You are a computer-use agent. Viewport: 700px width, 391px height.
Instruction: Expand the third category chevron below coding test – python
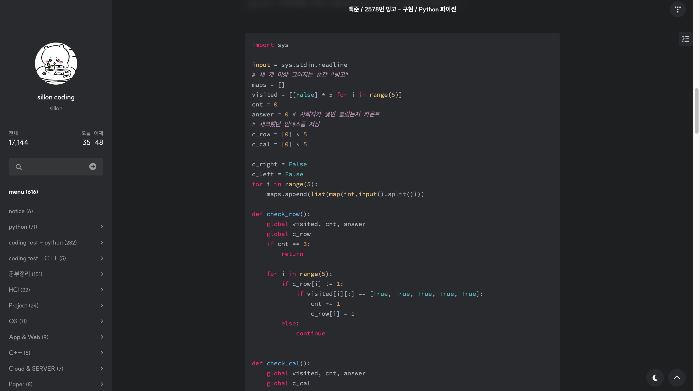point(102,258)
